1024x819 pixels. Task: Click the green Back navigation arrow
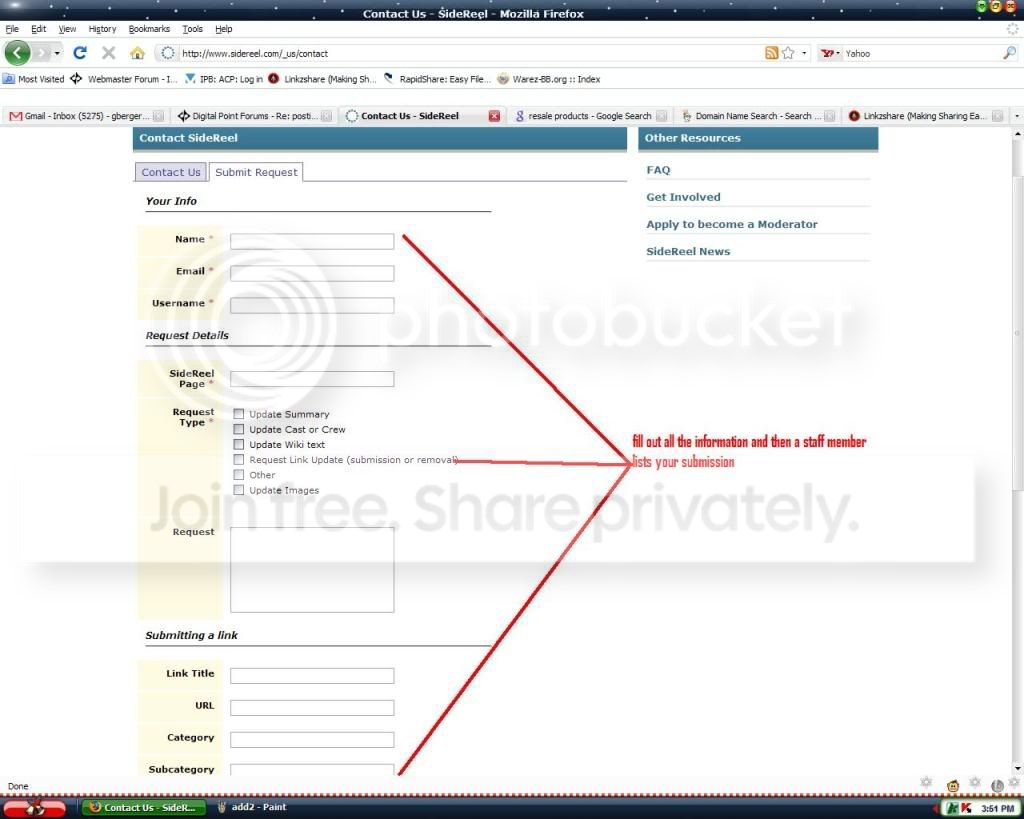click(x=18, y=53)
